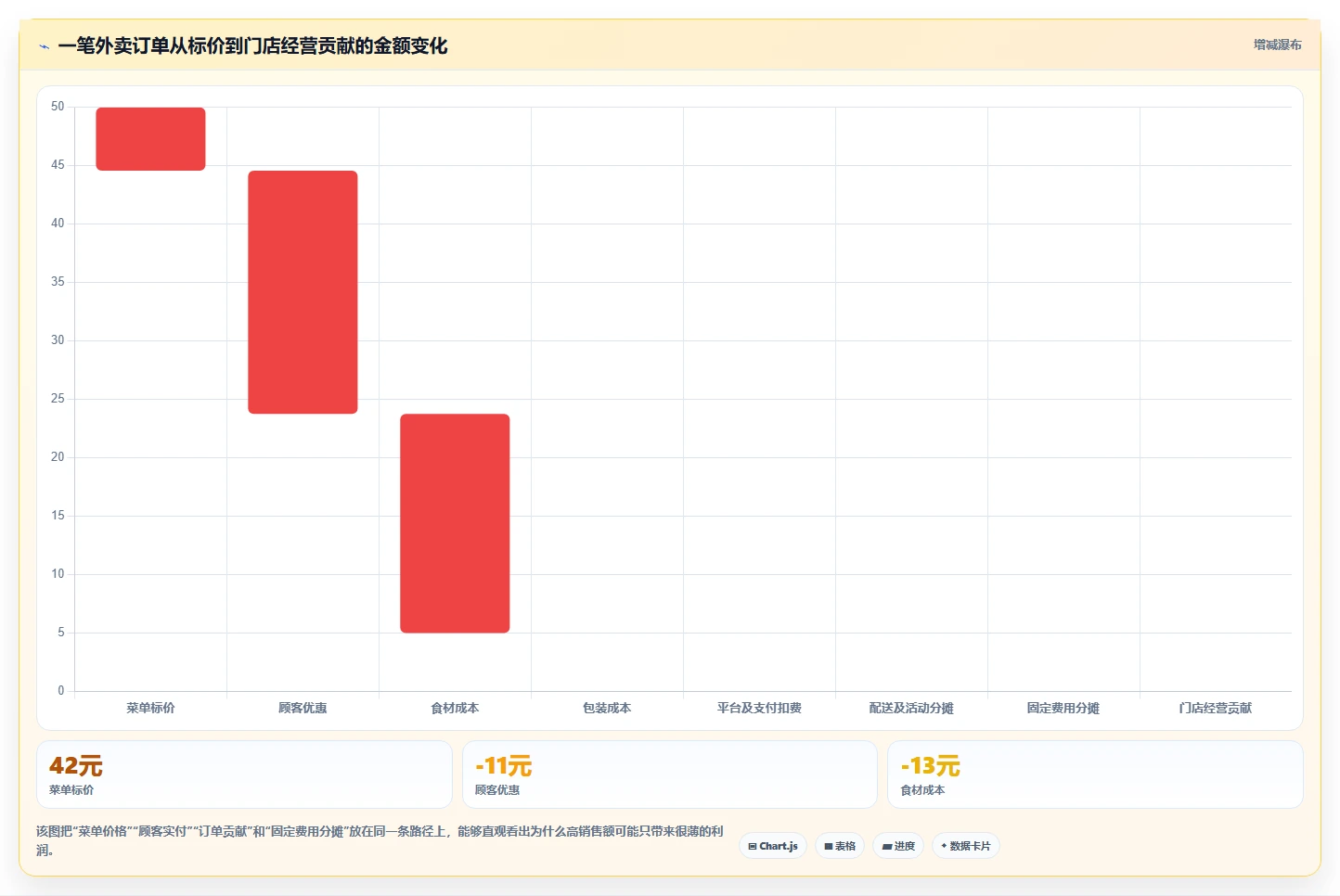This screenshot has height=896, width=1340.
Task: Click the chart title 一笔外卖订单从标价到门店经营贡献的金额变化
Action: point(252,46)
